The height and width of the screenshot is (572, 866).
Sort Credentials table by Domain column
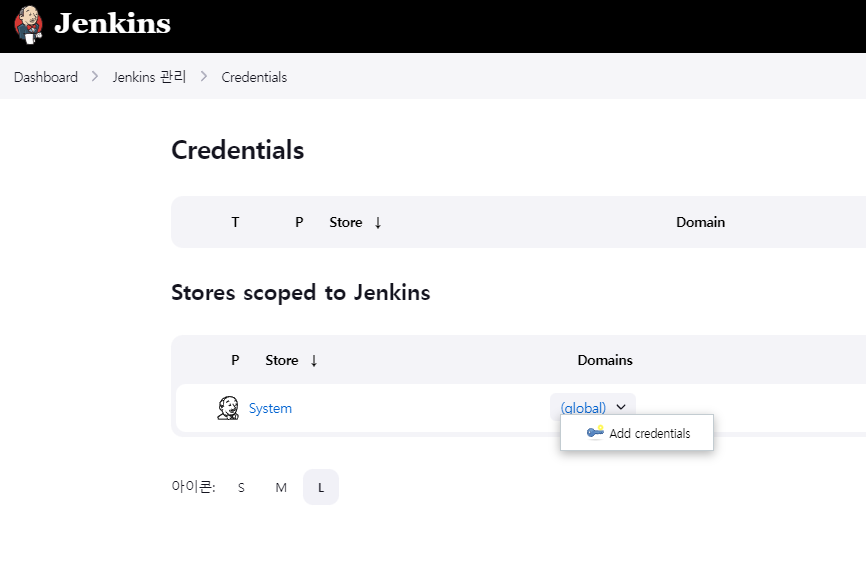pos(700,222)
